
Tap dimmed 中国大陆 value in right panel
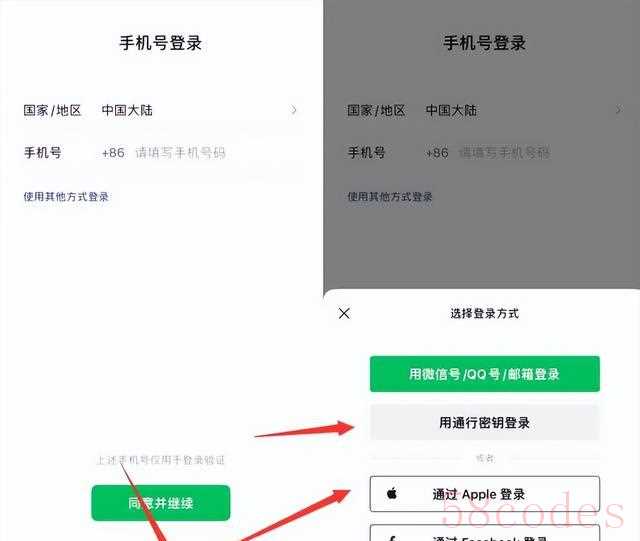[451, 110]
